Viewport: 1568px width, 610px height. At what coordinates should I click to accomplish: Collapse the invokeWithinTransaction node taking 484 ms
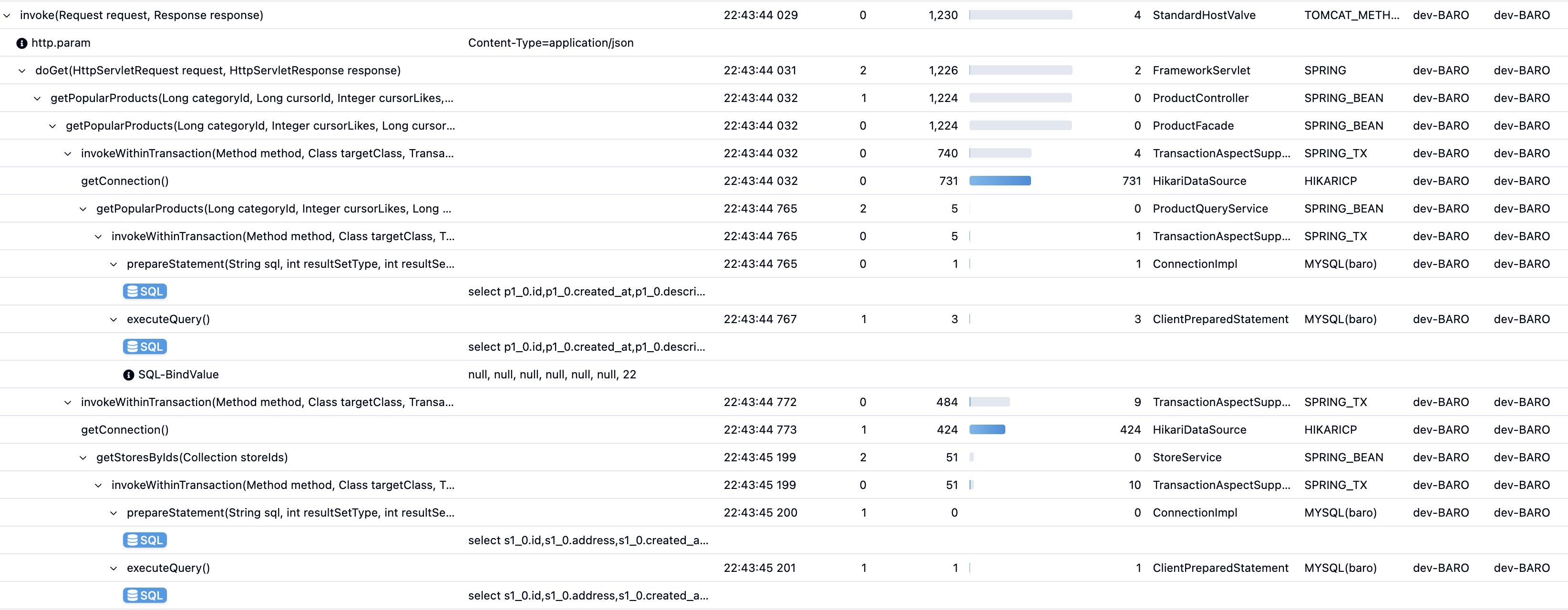tap(68, 402)
